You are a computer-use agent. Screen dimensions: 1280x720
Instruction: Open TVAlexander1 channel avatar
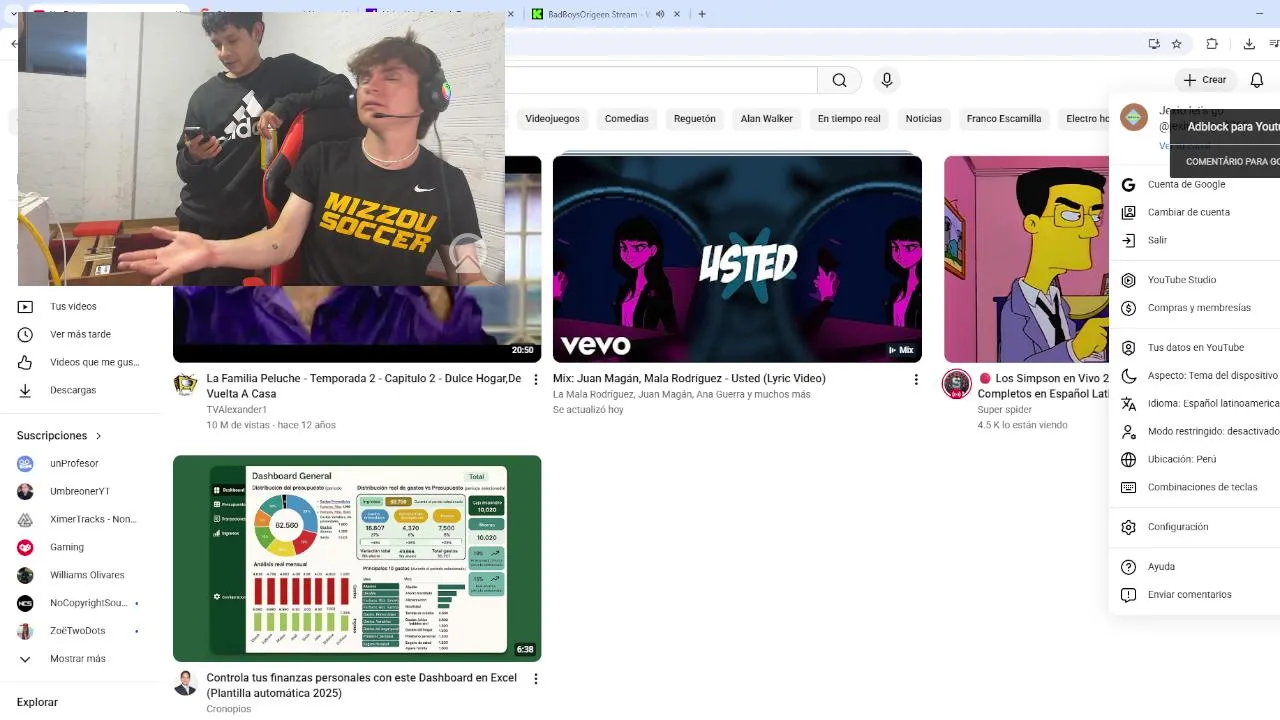click(x=185, y=384)
